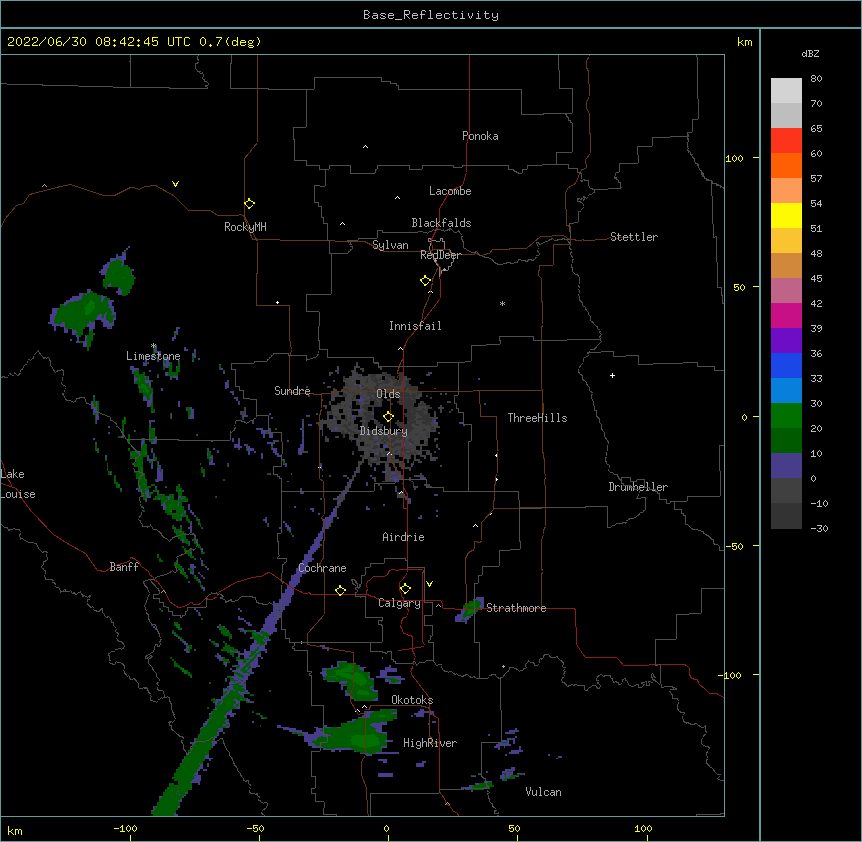Click the Base_Reflectivity title

click(431, 15)
